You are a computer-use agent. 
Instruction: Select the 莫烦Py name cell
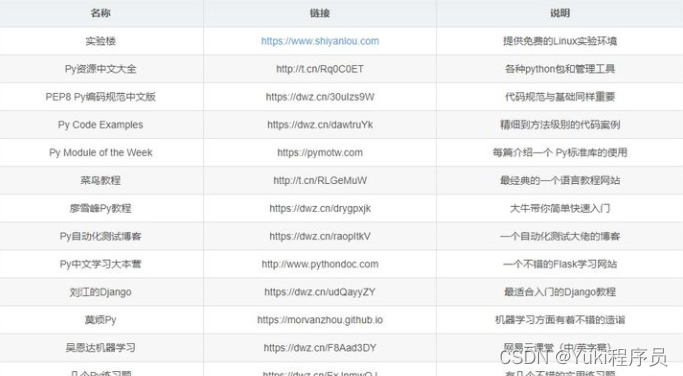point(101,320)
